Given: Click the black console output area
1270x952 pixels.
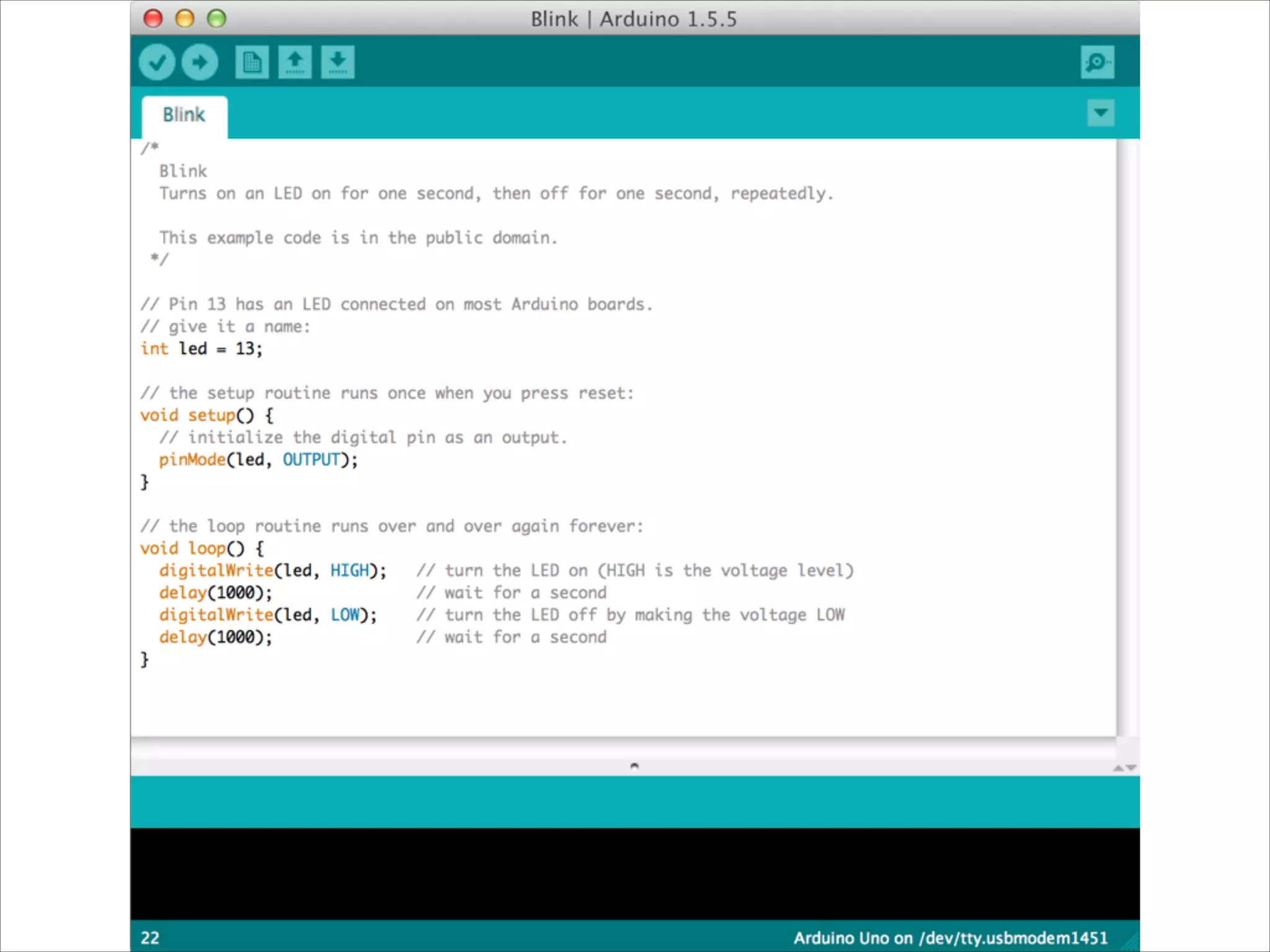Looking at the screenshot, I should click(x=635, y=874).
